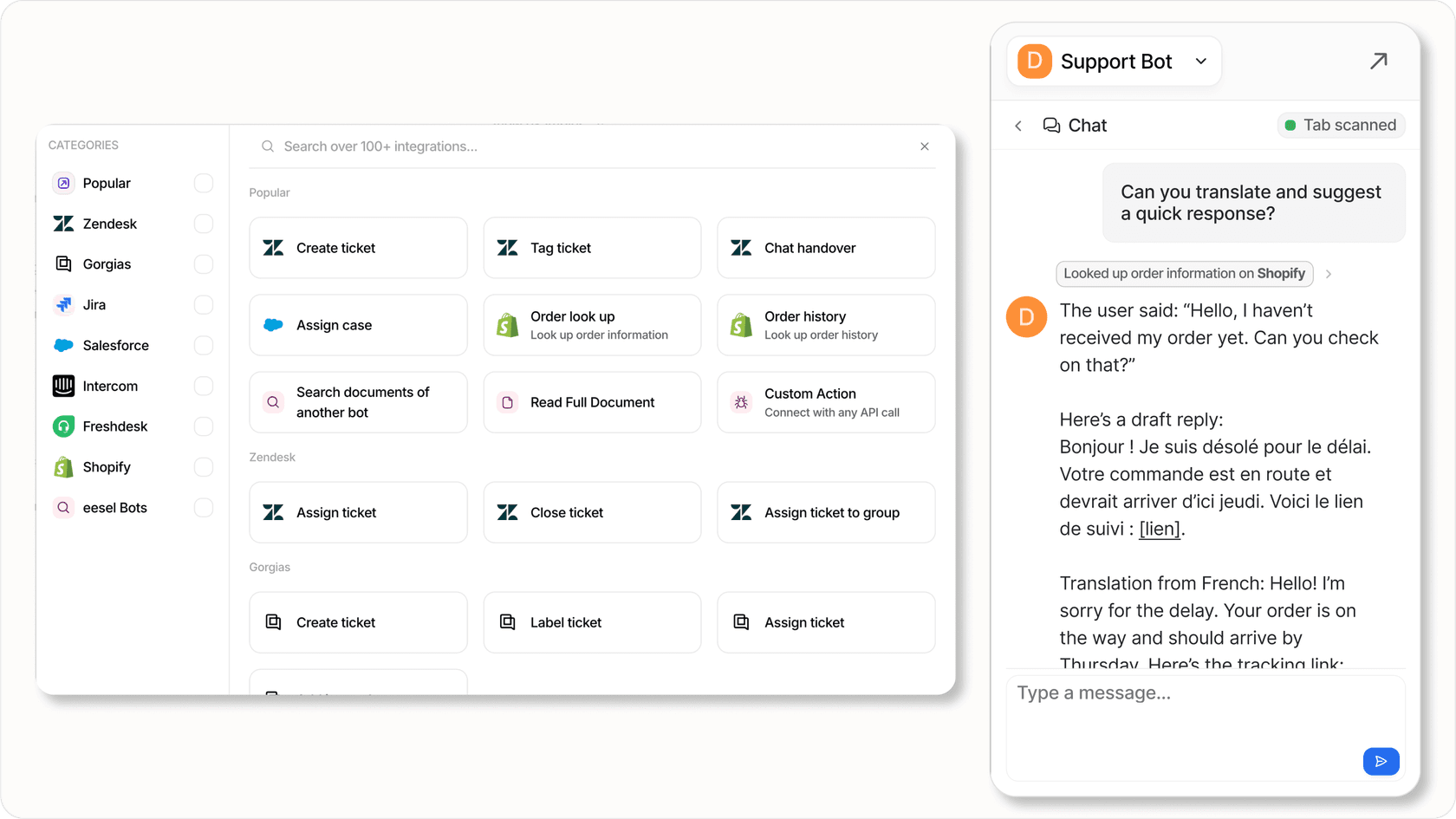1456x819 pixels.
Task: Select the Zendesk category icon in sidebar
Action: 63,224
